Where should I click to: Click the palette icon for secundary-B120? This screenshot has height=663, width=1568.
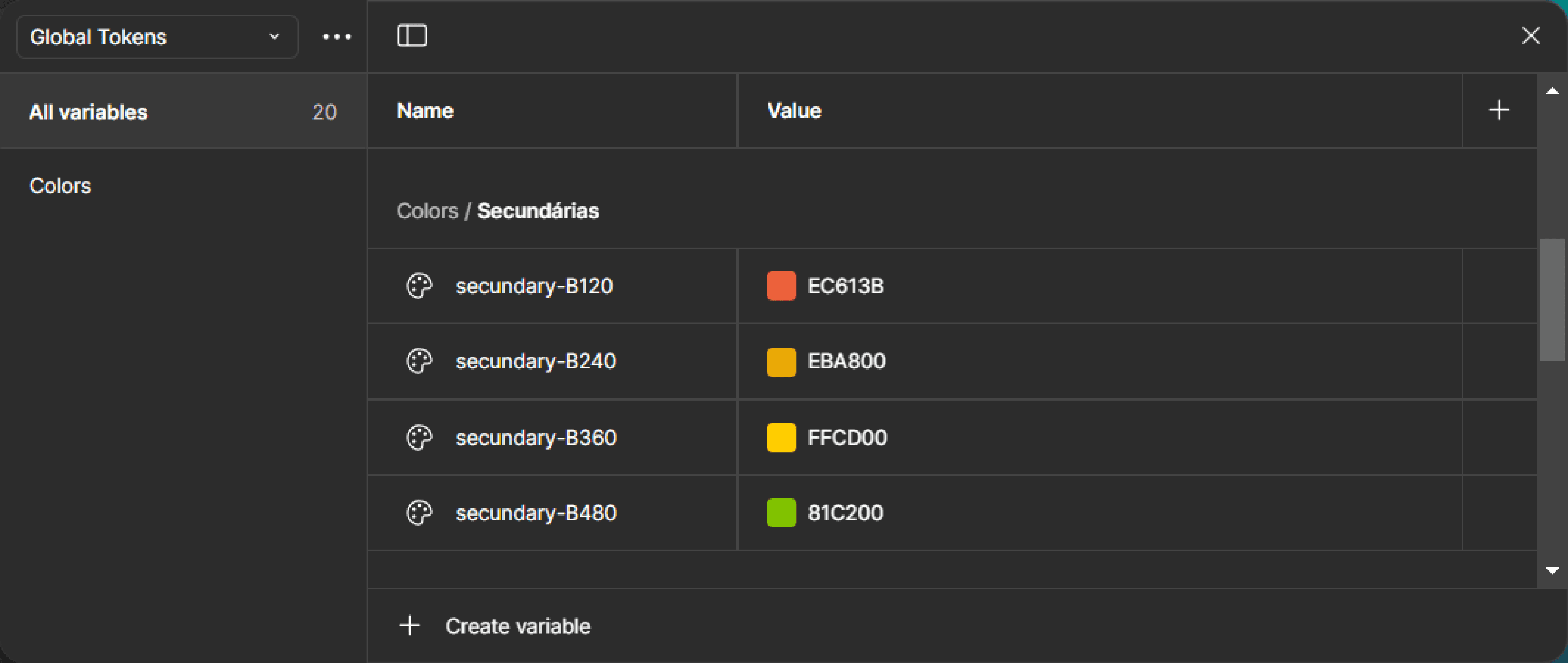pos(419,286)
